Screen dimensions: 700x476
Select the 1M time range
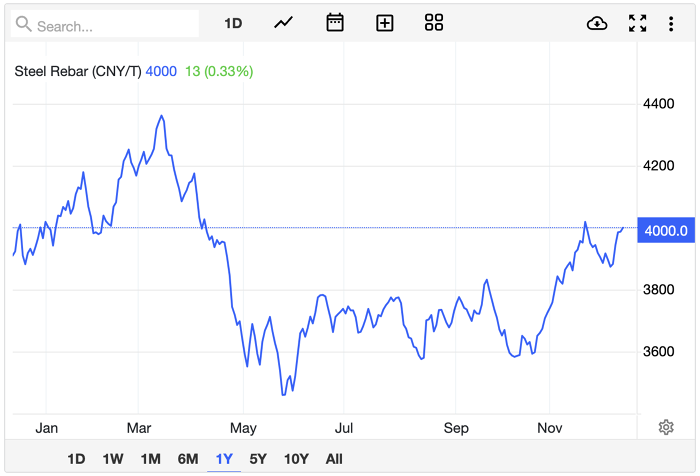150,459
